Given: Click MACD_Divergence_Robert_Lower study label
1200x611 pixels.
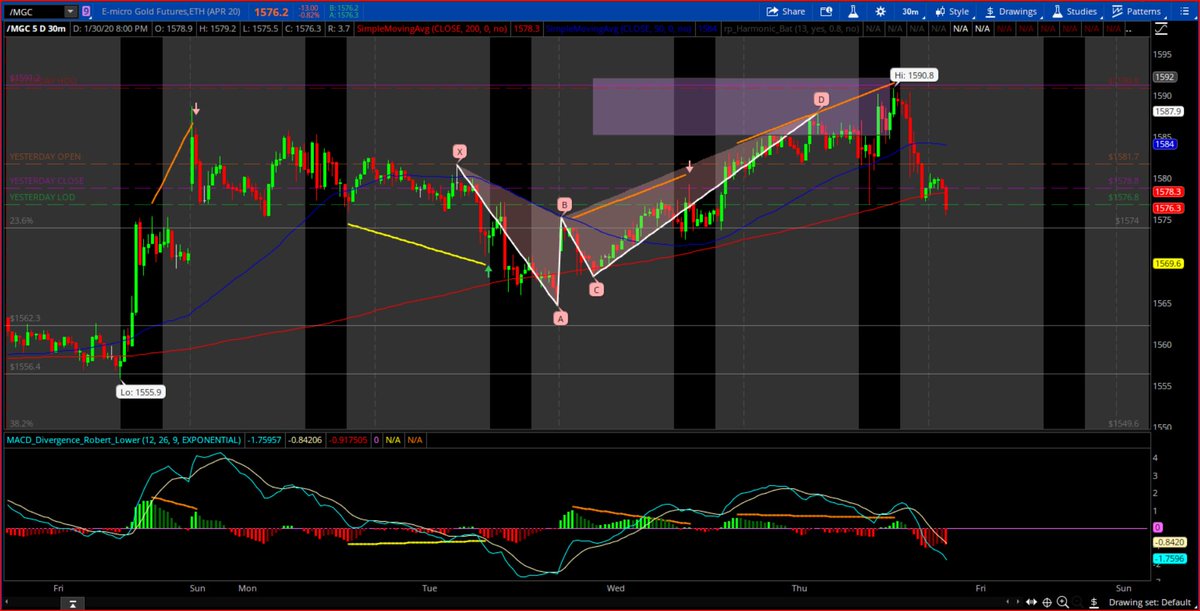Looking at the screenshot, I should 124,440.
